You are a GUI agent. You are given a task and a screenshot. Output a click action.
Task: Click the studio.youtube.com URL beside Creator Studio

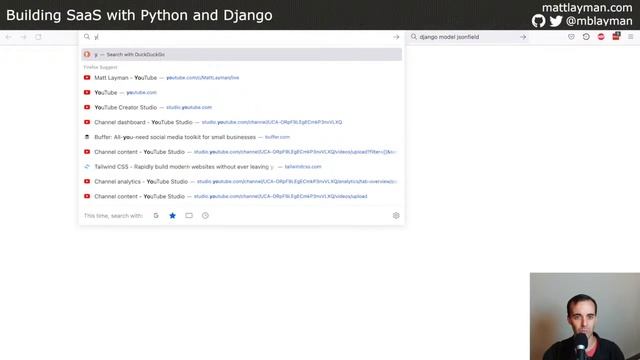click(189, 107)
